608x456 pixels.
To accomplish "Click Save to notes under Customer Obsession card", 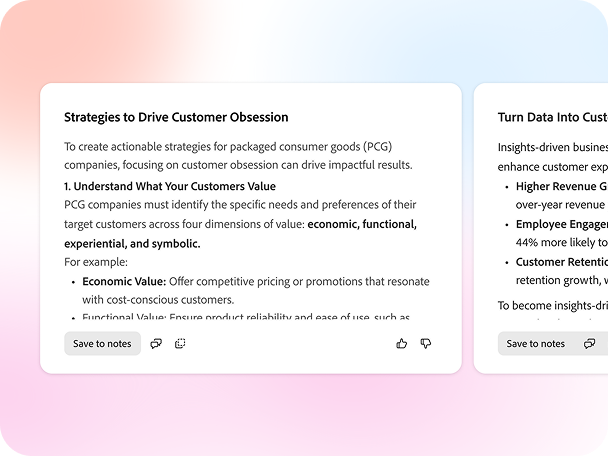I will tap(102, 343).
